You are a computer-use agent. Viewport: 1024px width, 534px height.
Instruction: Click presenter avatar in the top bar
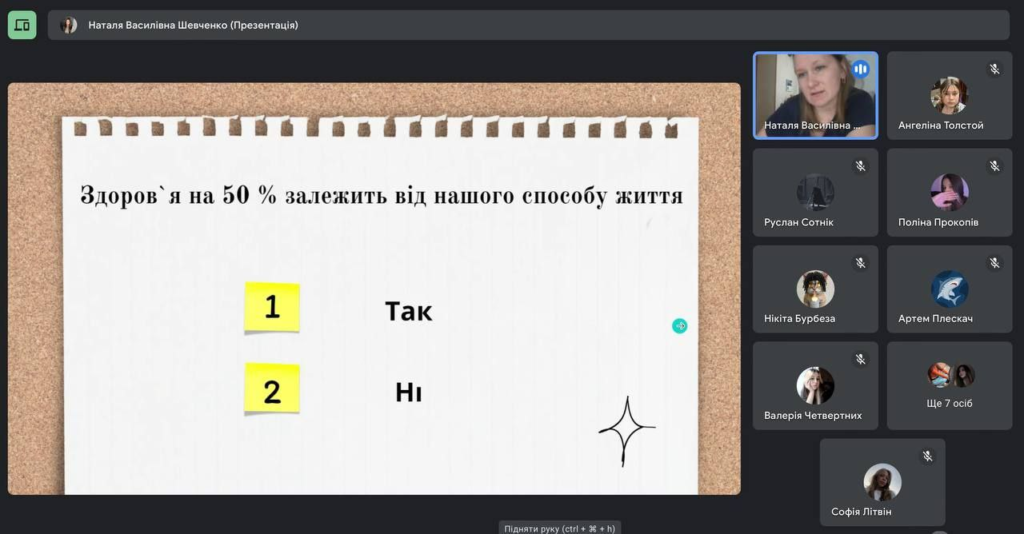pyautogui.click(x=69, y=25)
